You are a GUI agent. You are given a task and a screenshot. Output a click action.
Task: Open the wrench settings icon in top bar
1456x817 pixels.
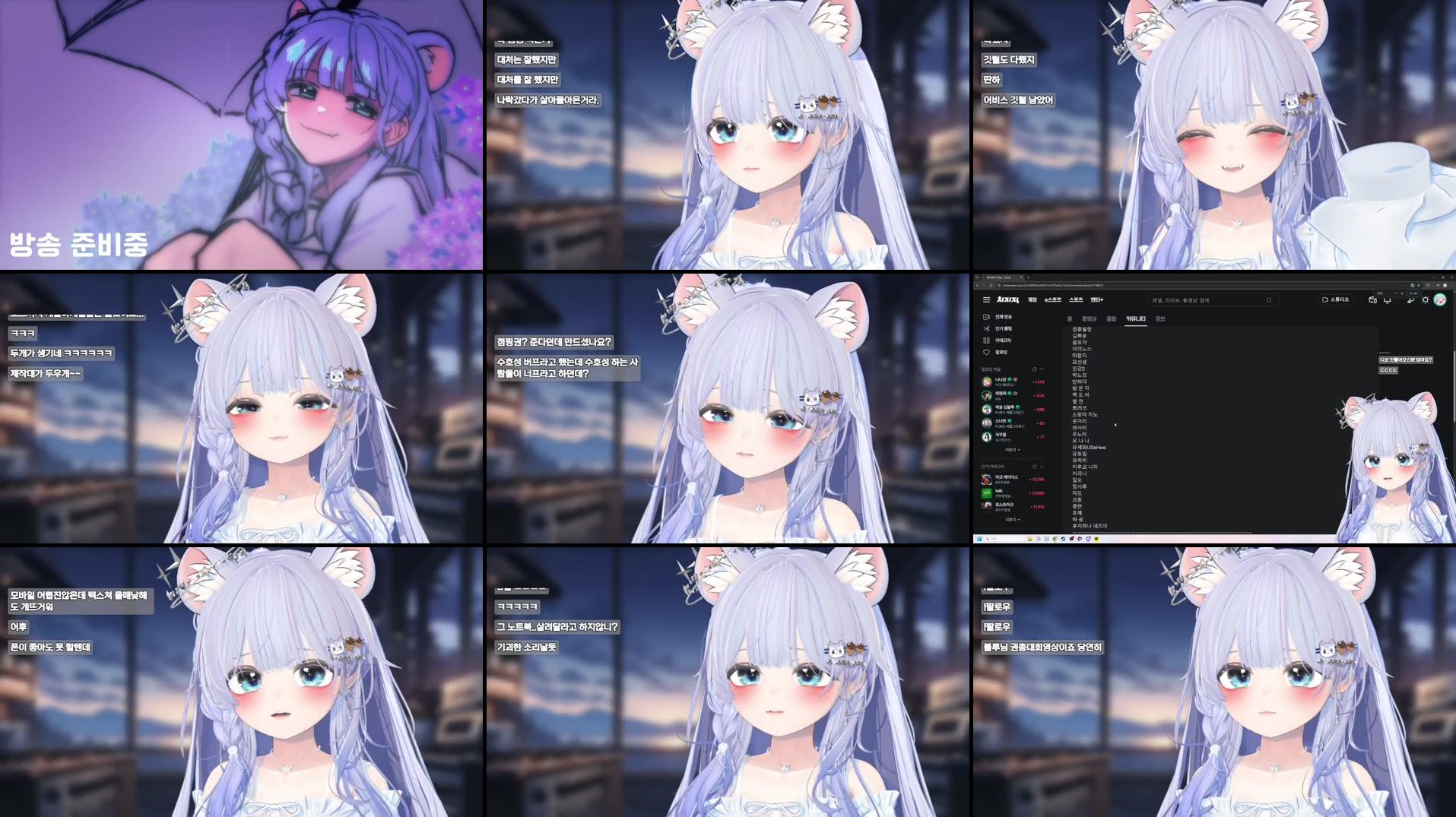point(1410,300)
